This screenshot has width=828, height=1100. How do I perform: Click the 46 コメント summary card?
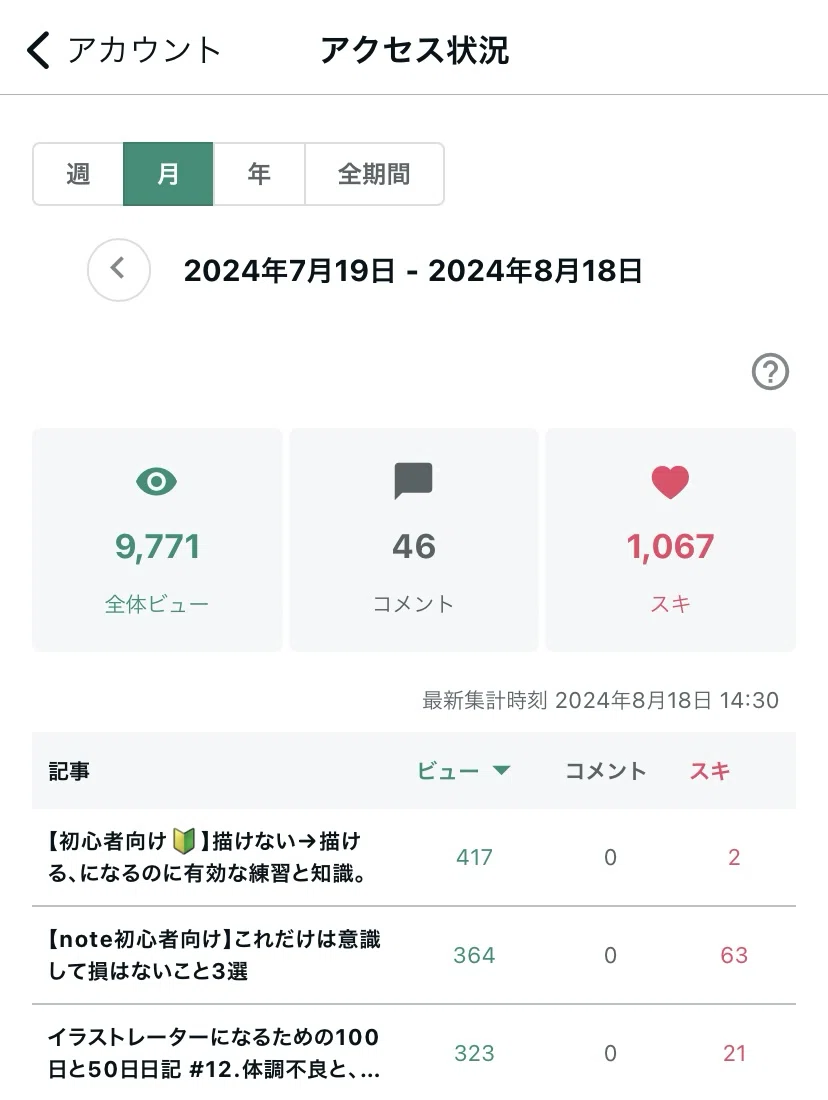tap(414, 540)
